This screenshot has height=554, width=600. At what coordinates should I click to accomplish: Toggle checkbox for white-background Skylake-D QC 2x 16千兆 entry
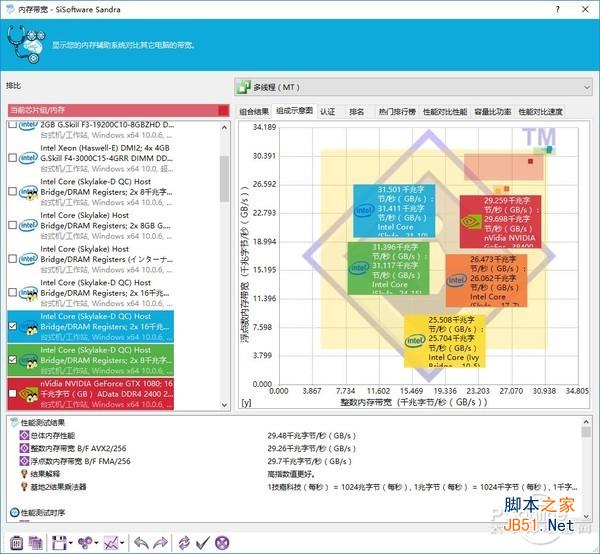[x=13, y=292]
